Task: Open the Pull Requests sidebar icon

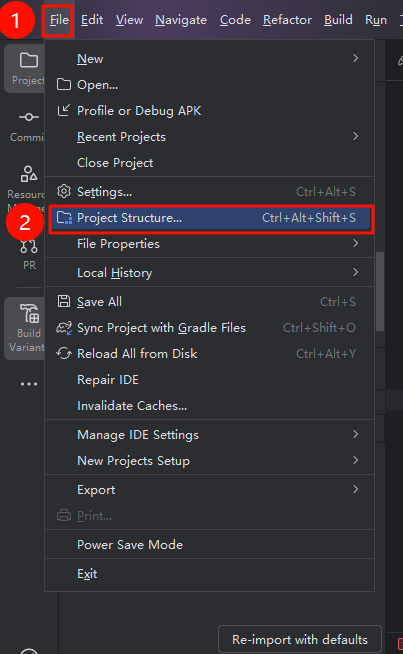Action: (x=29, y=254)
